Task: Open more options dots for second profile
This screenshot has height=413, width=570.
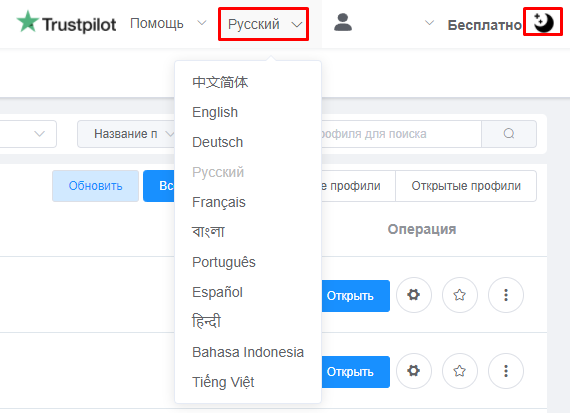Action: coord(506,371)
